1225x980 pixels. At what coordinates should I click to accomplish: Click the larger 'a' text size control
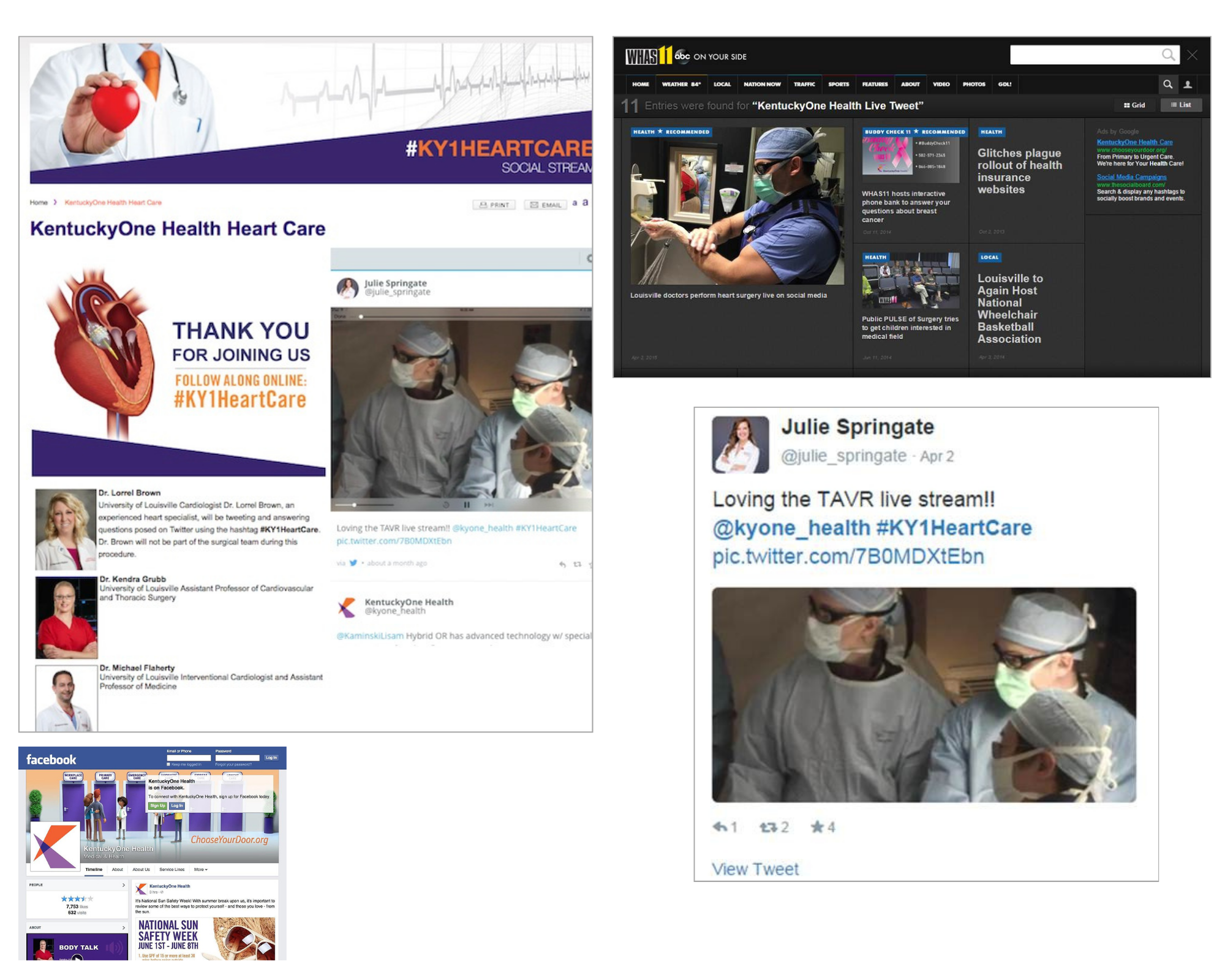pyautogui.click(x=586, y=202)
